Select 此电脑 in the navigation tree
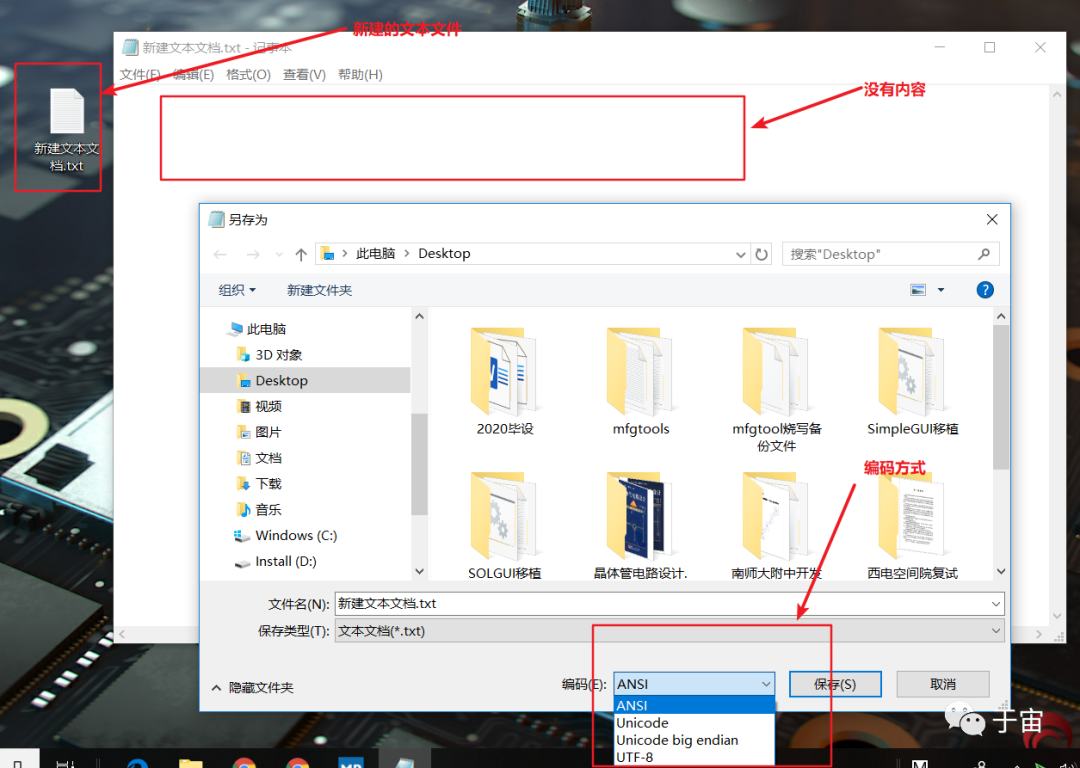Image resolution: width=1080 pixels, height=768 pixels. pyautogui.click(x=266, y=329)
